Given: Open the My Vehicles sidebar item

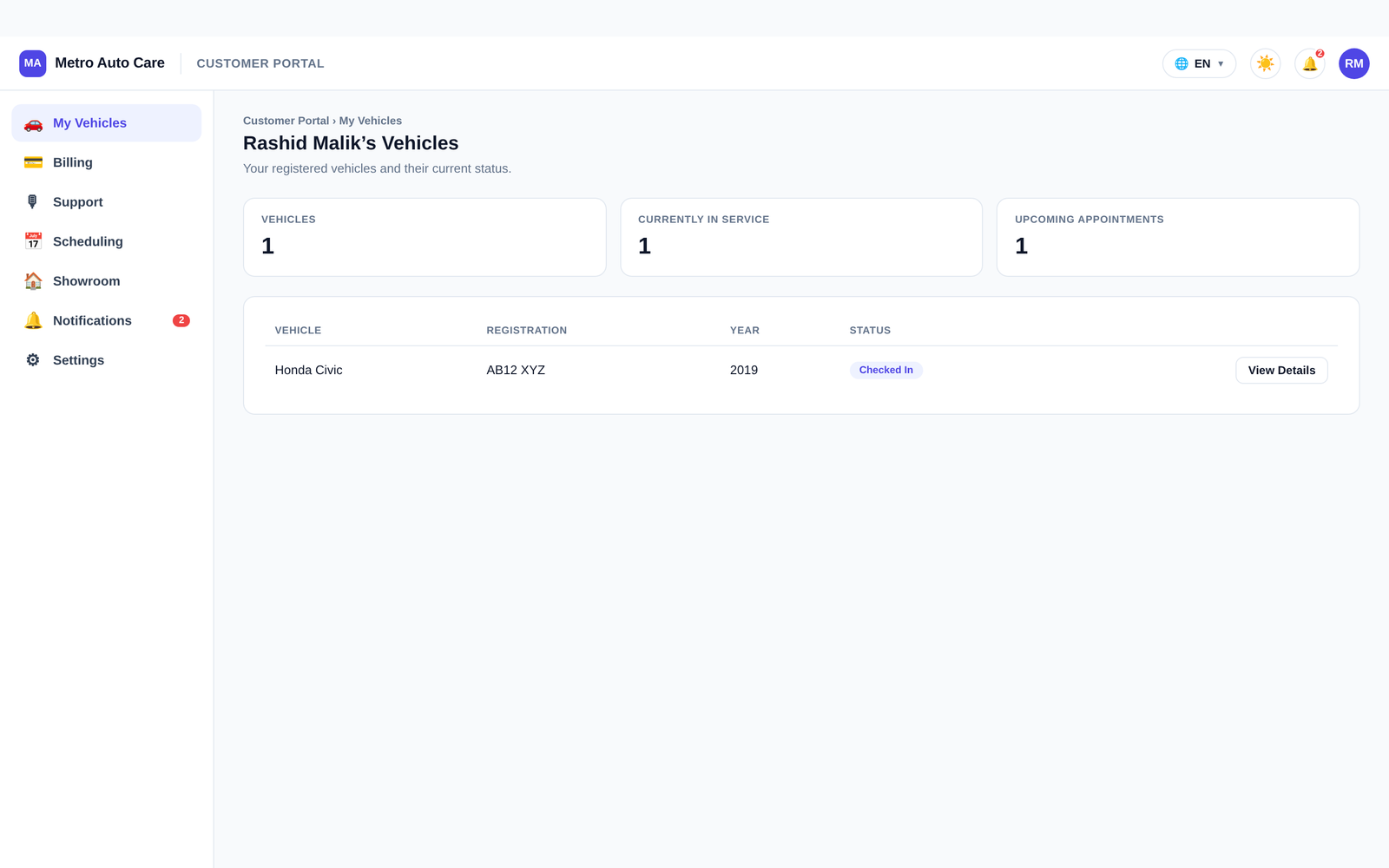Looking at the screenshot, I should coord(107,123).
